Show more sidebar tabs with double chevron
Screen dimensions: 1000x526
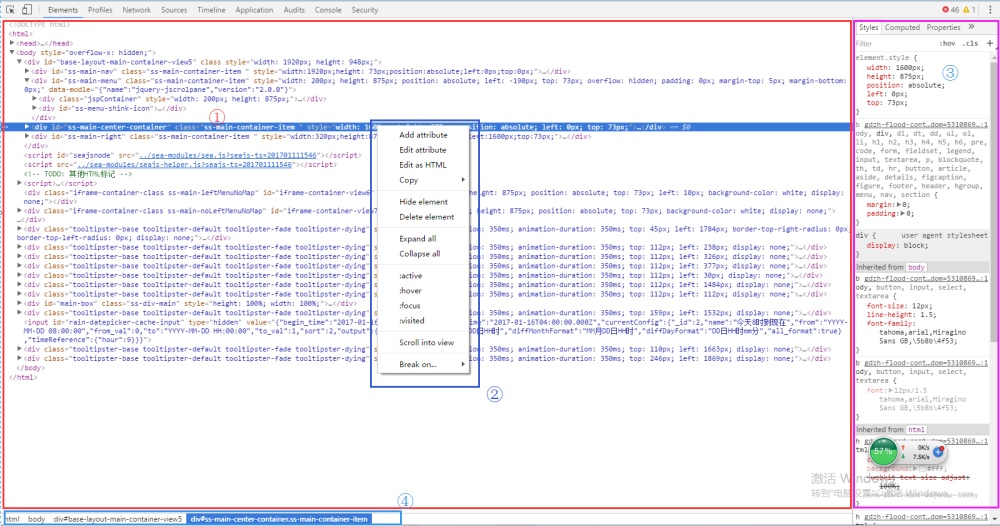[971, 27]
